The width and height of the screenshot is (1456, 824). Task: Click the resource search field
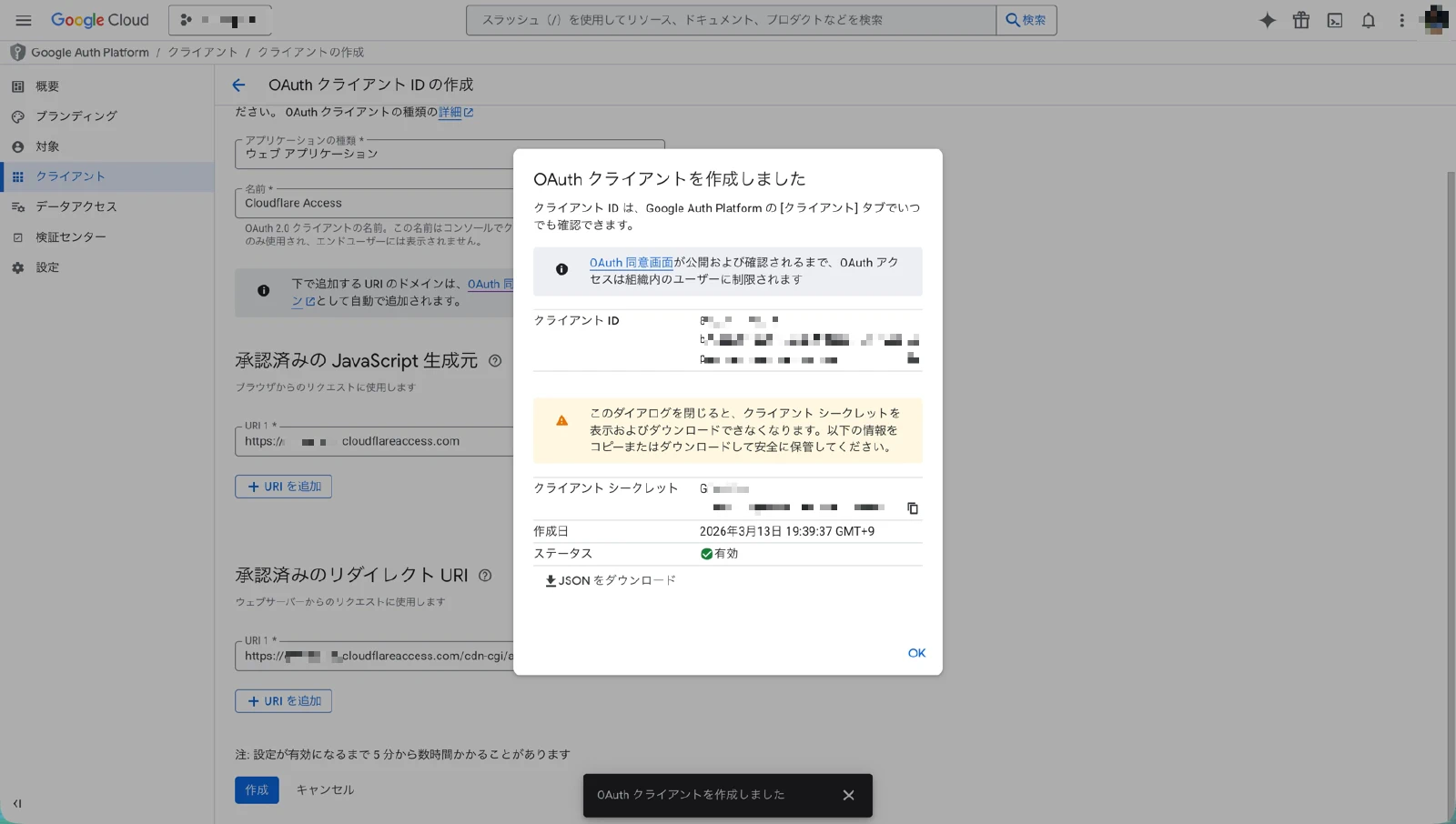728,19
